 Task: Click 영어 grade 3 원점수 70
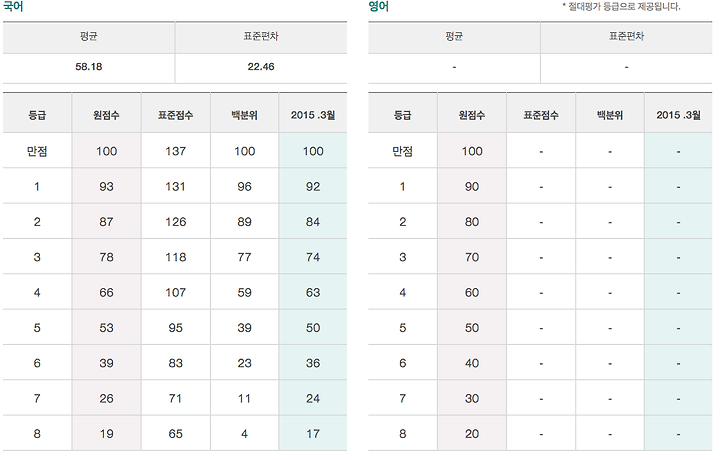point(472,257)
